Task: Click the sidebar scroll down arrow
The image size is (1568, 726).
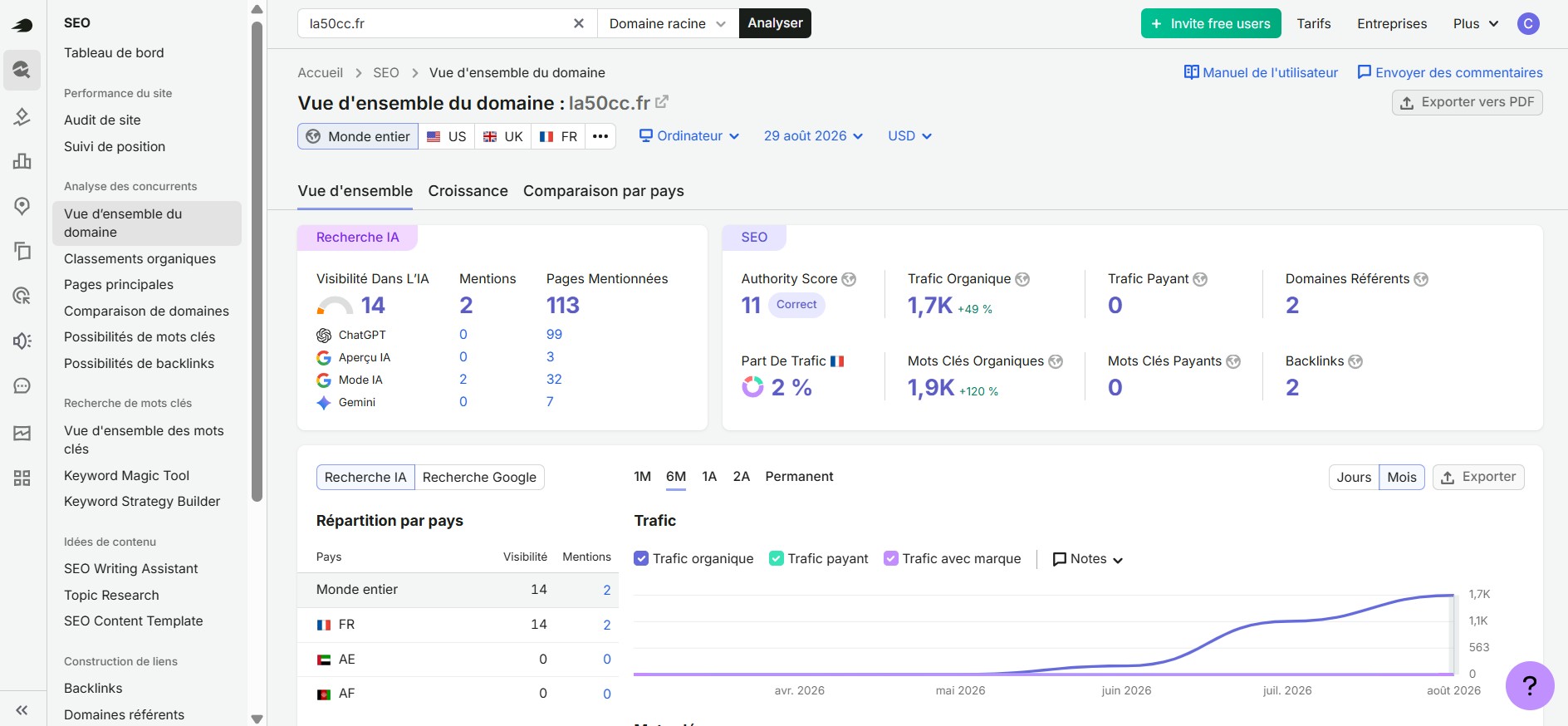Action: 257,719
